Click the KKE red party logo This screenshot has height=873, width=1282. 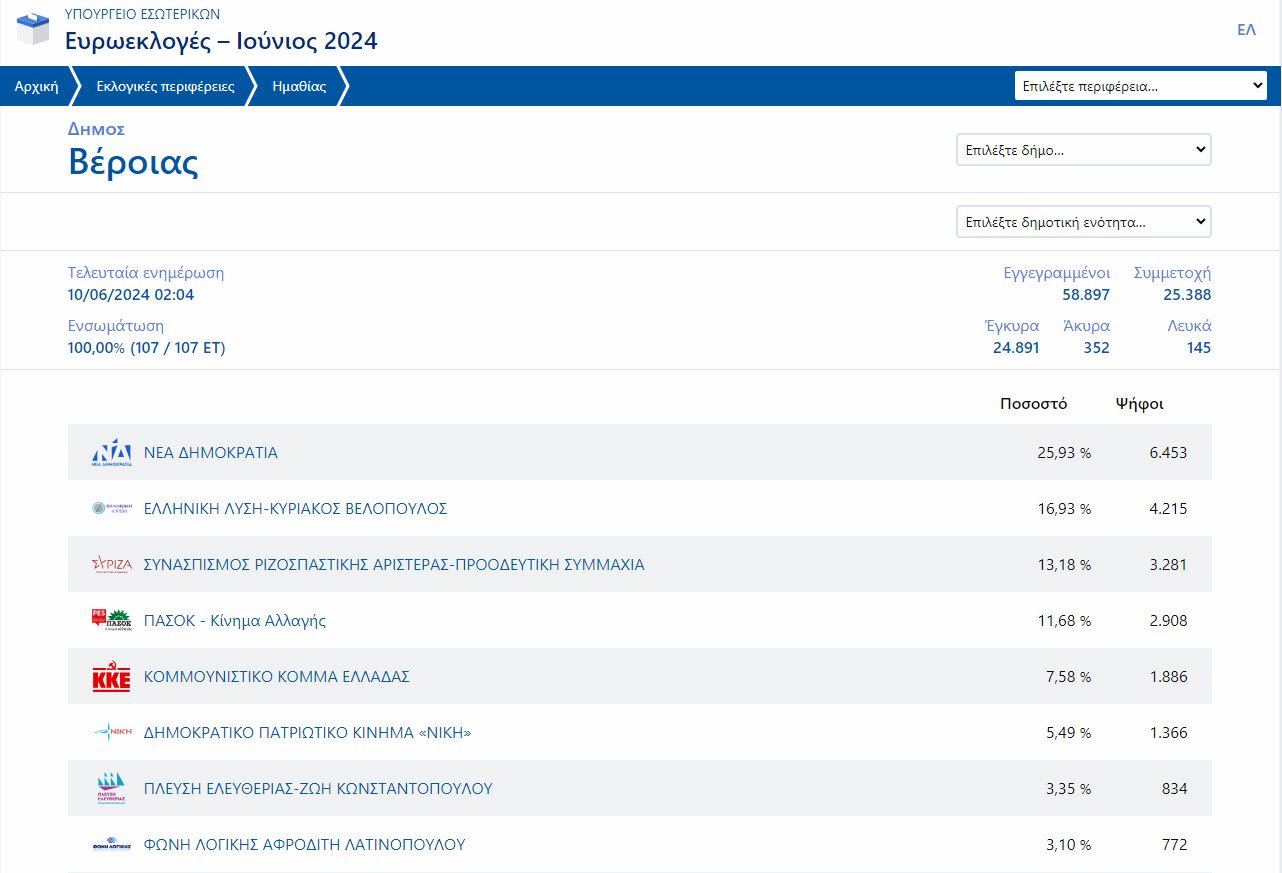click(x=111, y=677)
